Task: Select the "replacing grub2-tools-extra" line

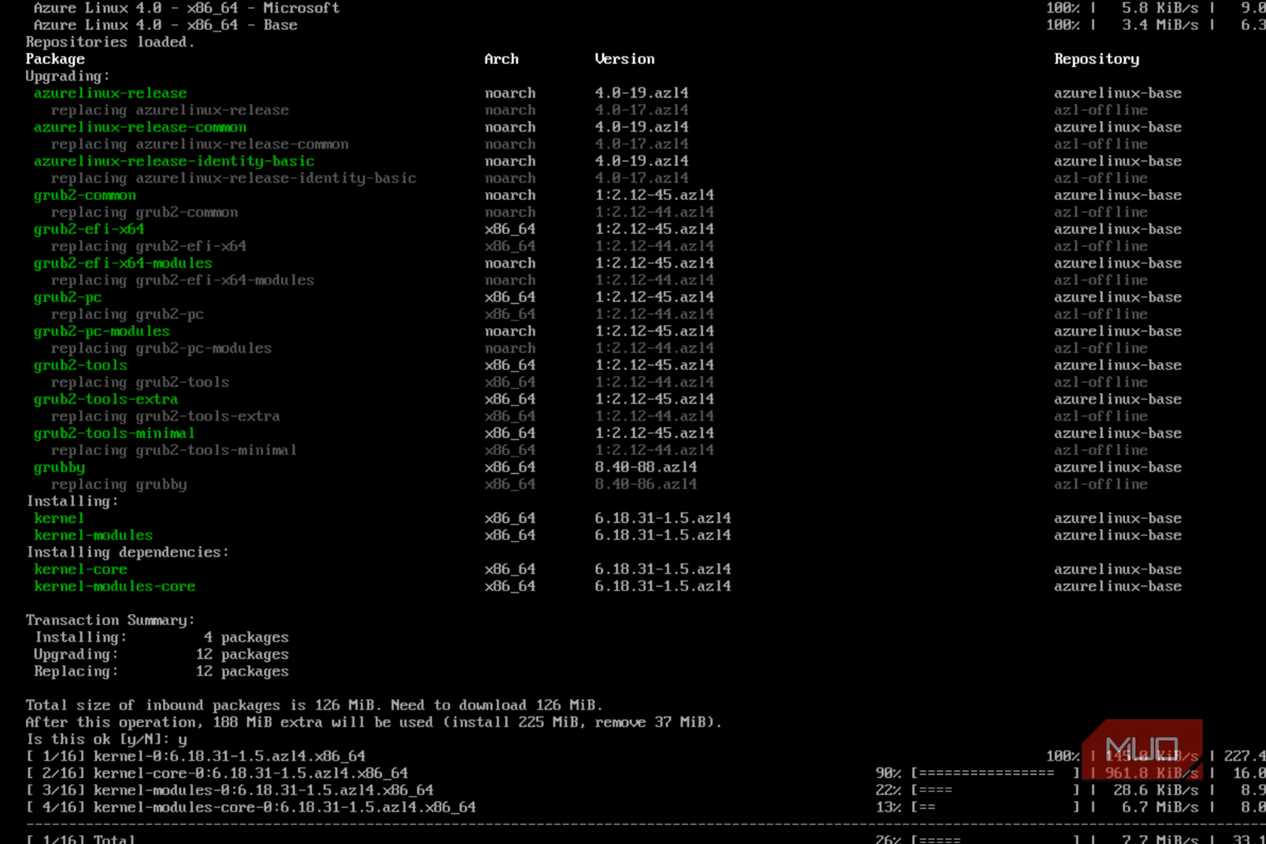Action: [x=165, y=416]
